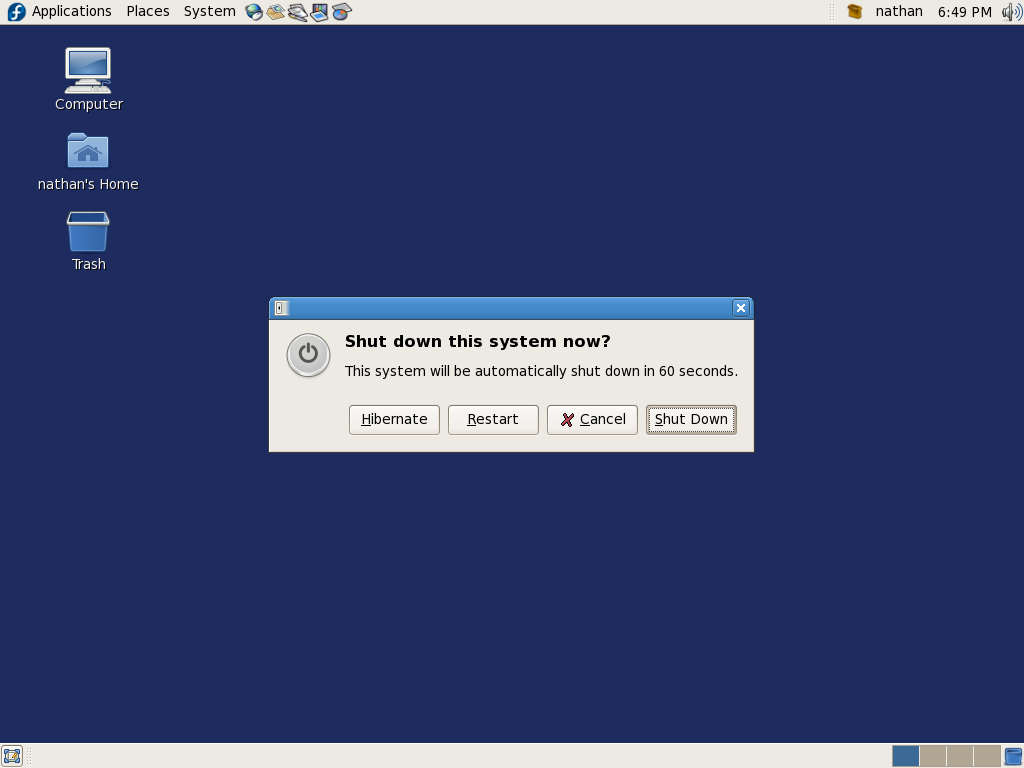Launch the word processor panel icon
Screen dimensions: 1024x768
[x=298, y=12]
